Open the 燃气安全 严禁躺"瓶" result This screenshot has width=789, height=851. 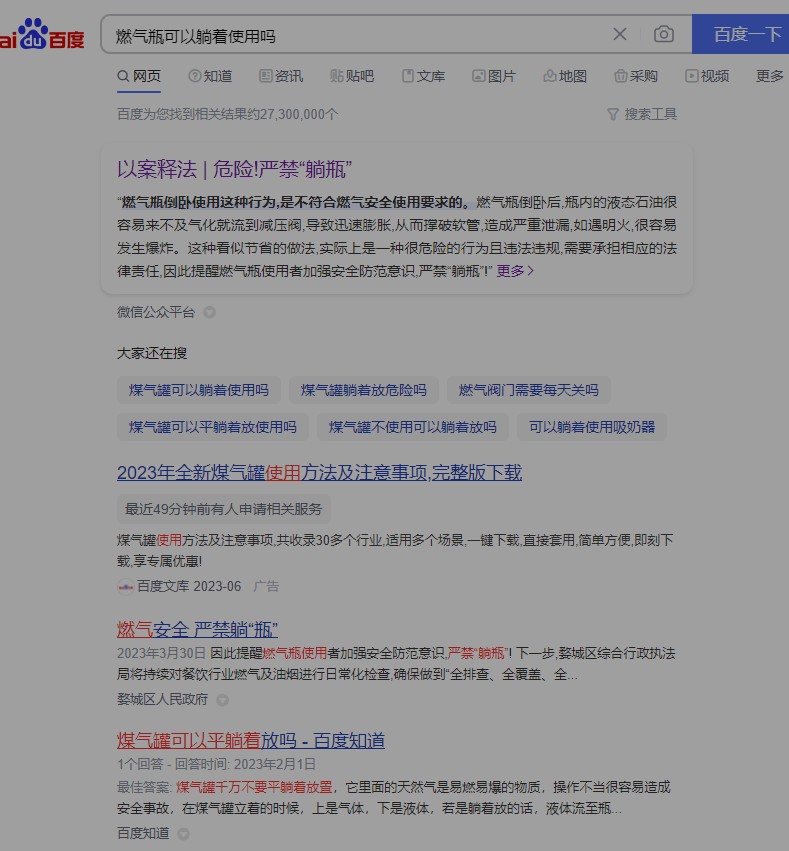pos(197,629)
